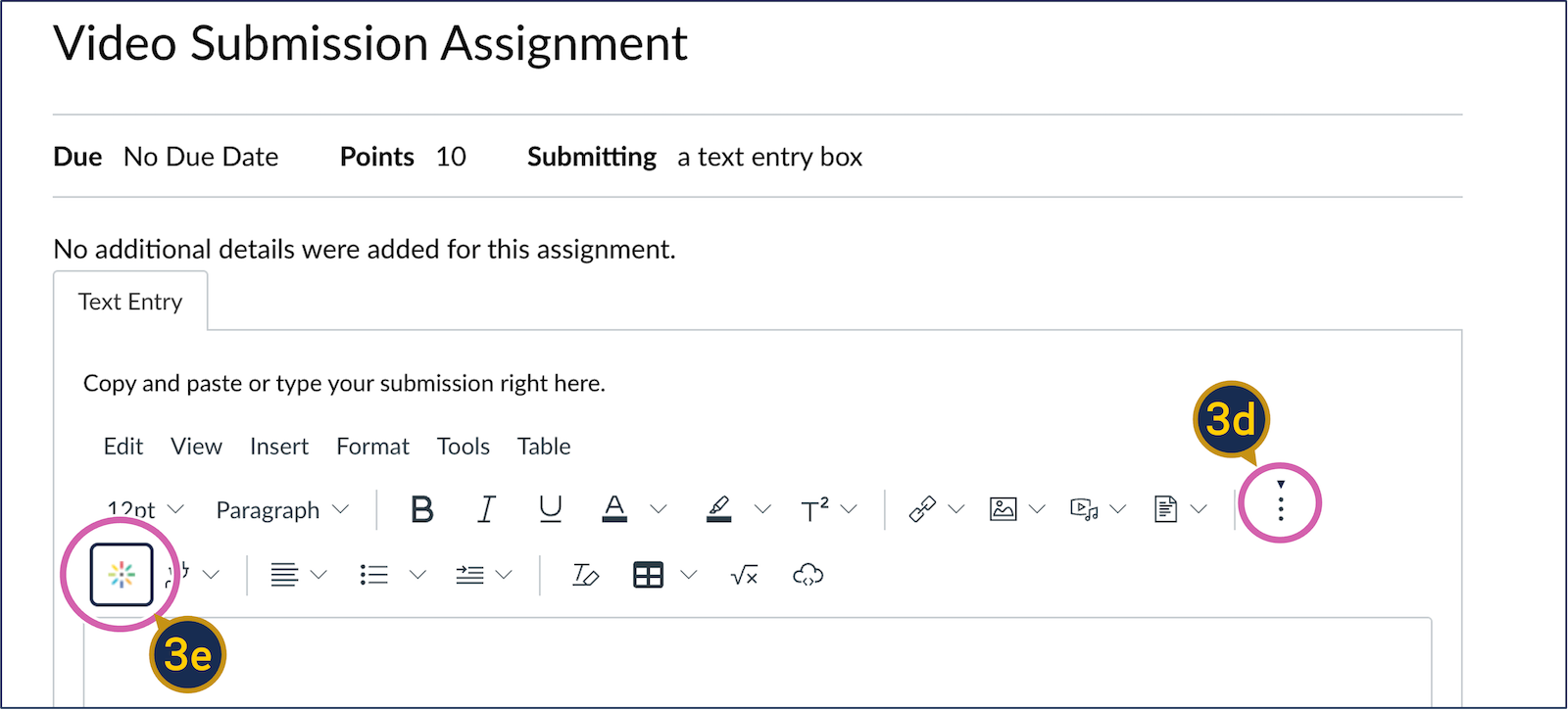
Task: Open the View menu
Action: [x=196, y=447]
